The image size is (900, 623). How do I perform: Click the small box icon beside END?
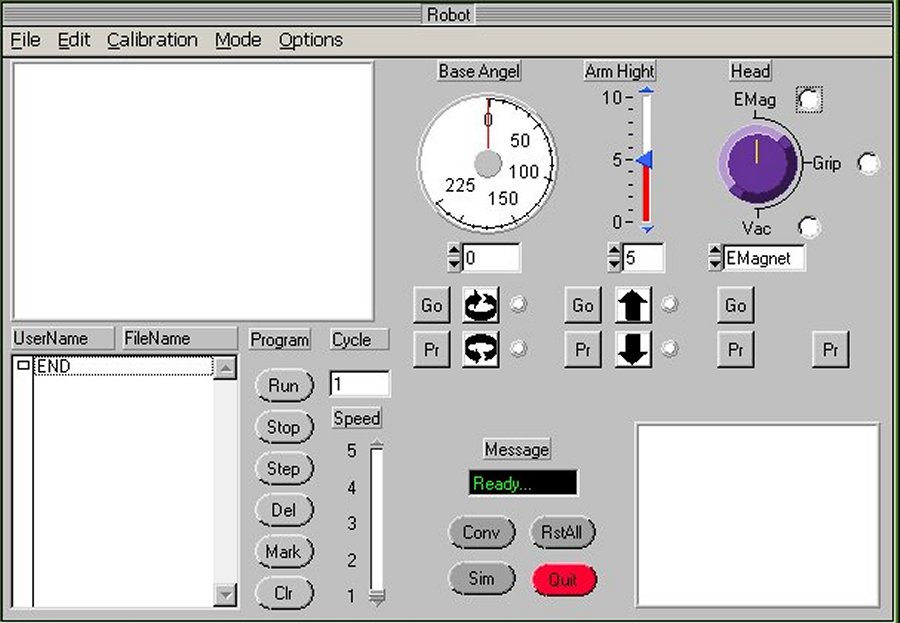coord(24,367)
